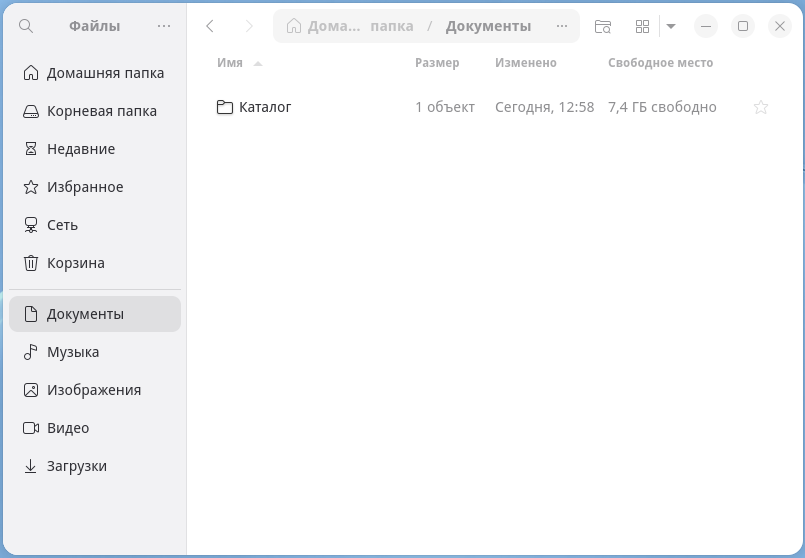Minimize the Файлы window
This screenshot has height=558, width=805.
pyautogui.click(x=706, y=26)
